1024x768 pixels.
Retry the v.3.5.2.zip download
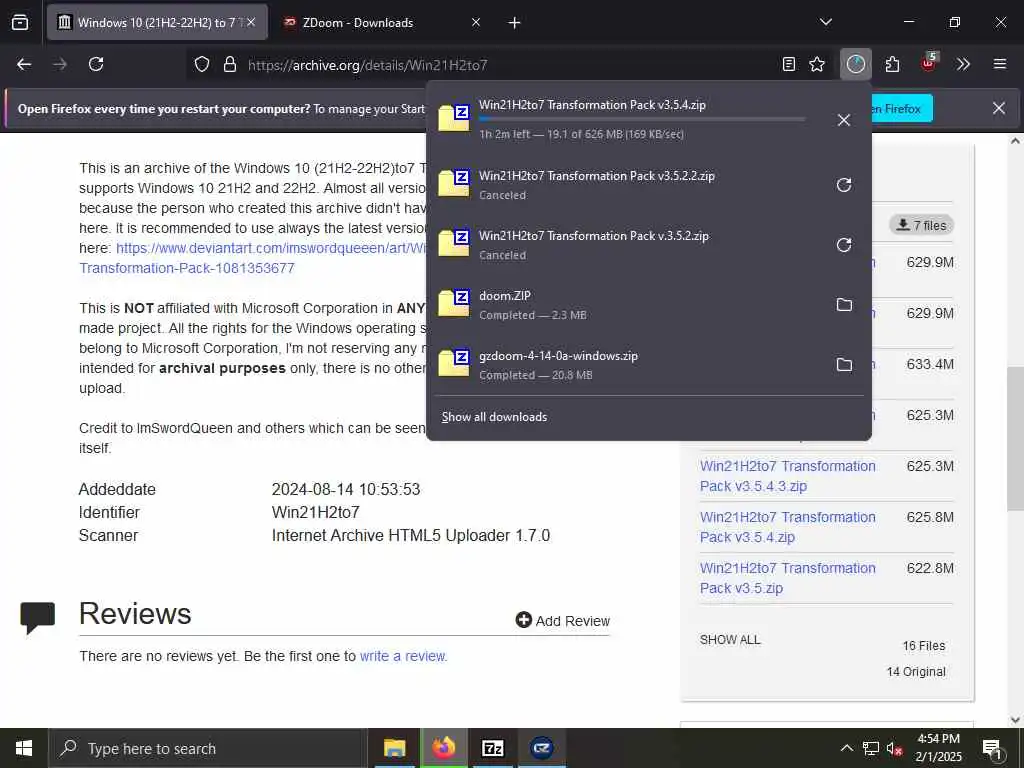pos(844,245)
